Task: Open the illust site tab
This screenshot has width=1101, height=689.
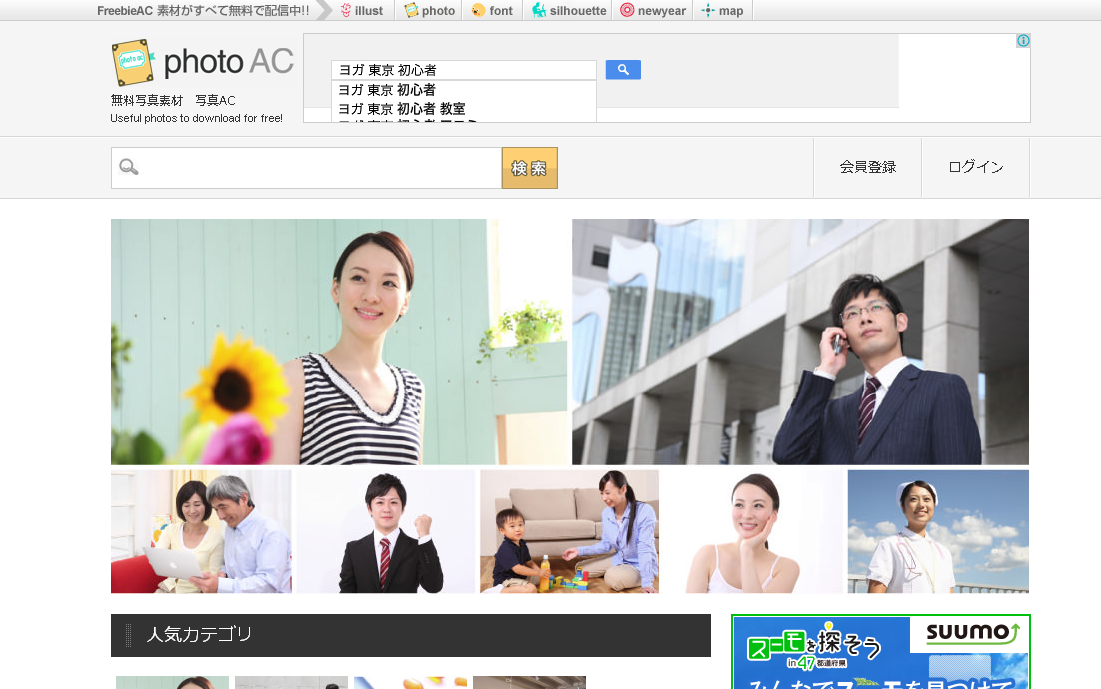Action: click(x=361, y=11)
